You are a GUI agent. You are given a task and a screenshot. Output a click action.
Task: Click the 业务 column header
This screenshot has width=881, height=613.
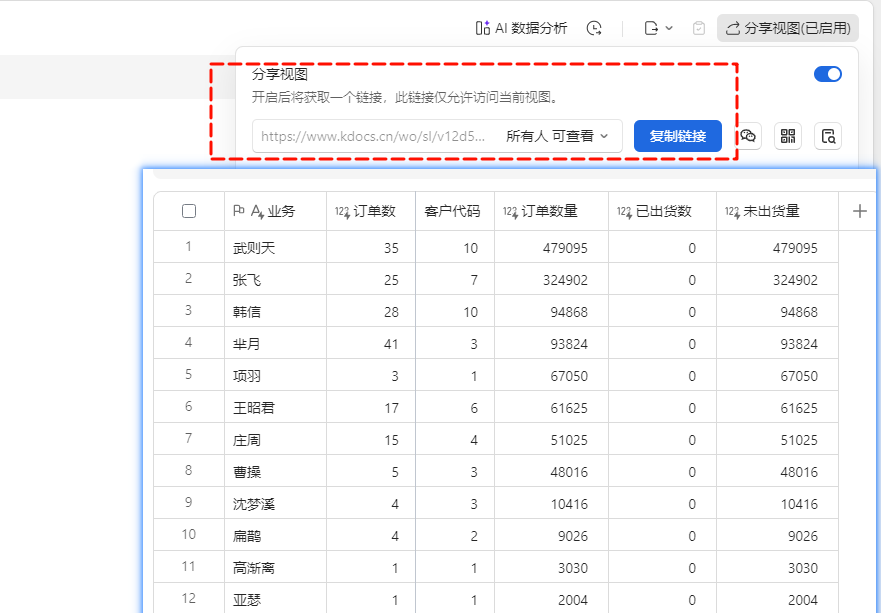coord(275,211)
